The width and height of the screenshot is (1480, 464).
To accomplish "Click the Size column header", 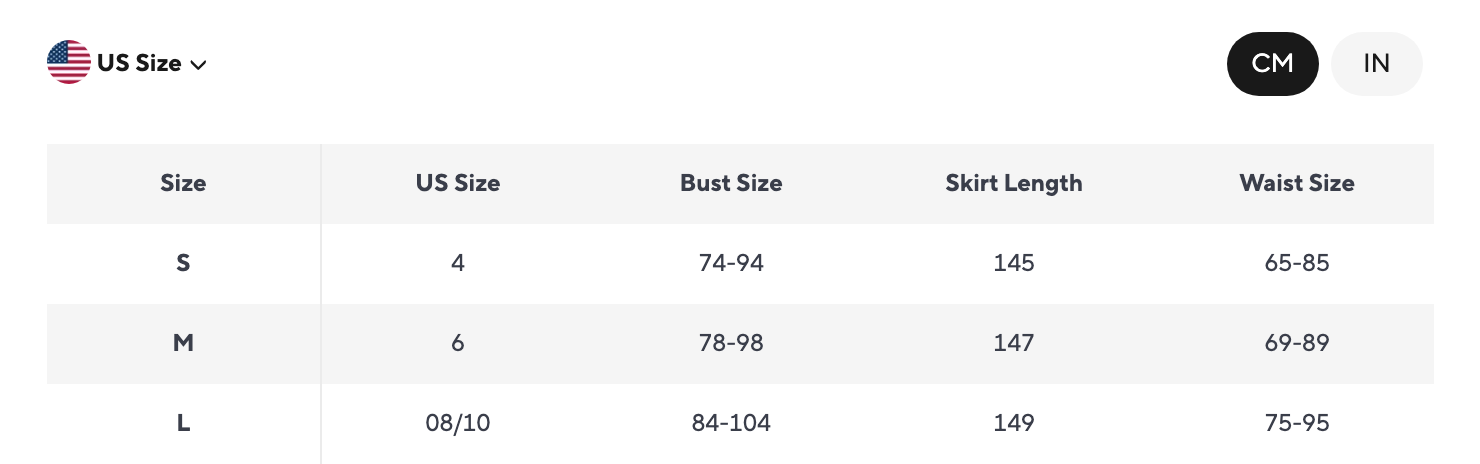I will (x=183, y=183).
